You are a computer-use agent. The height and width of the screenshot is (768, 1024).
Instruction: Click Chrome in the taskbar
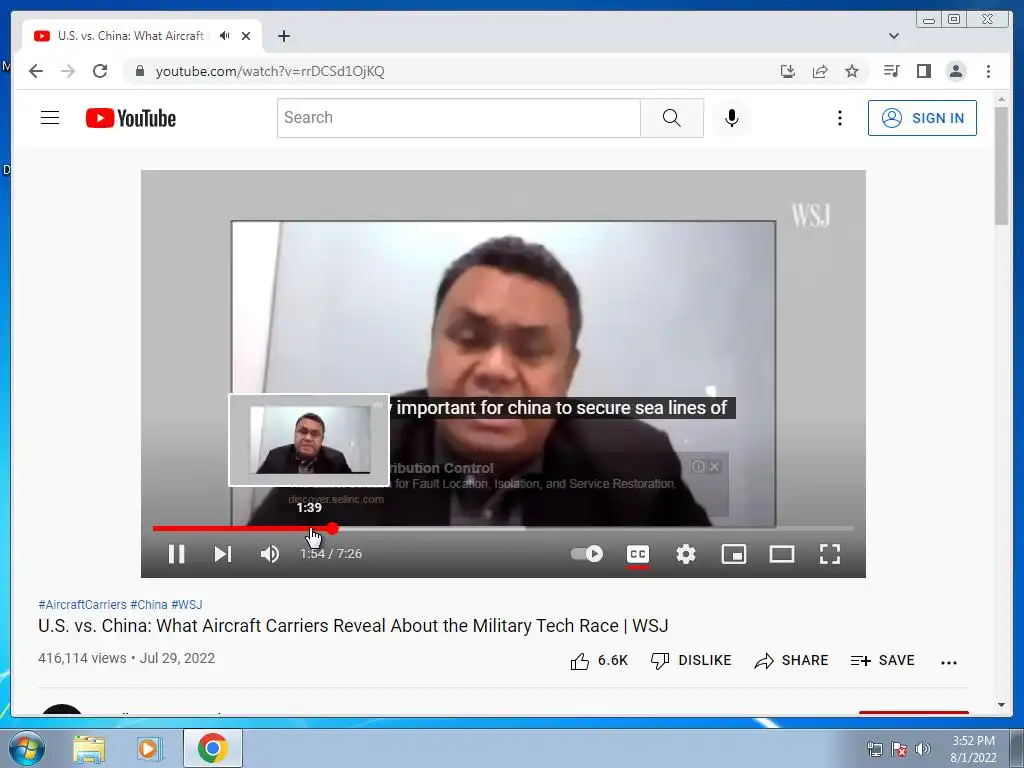click(212, 748)
